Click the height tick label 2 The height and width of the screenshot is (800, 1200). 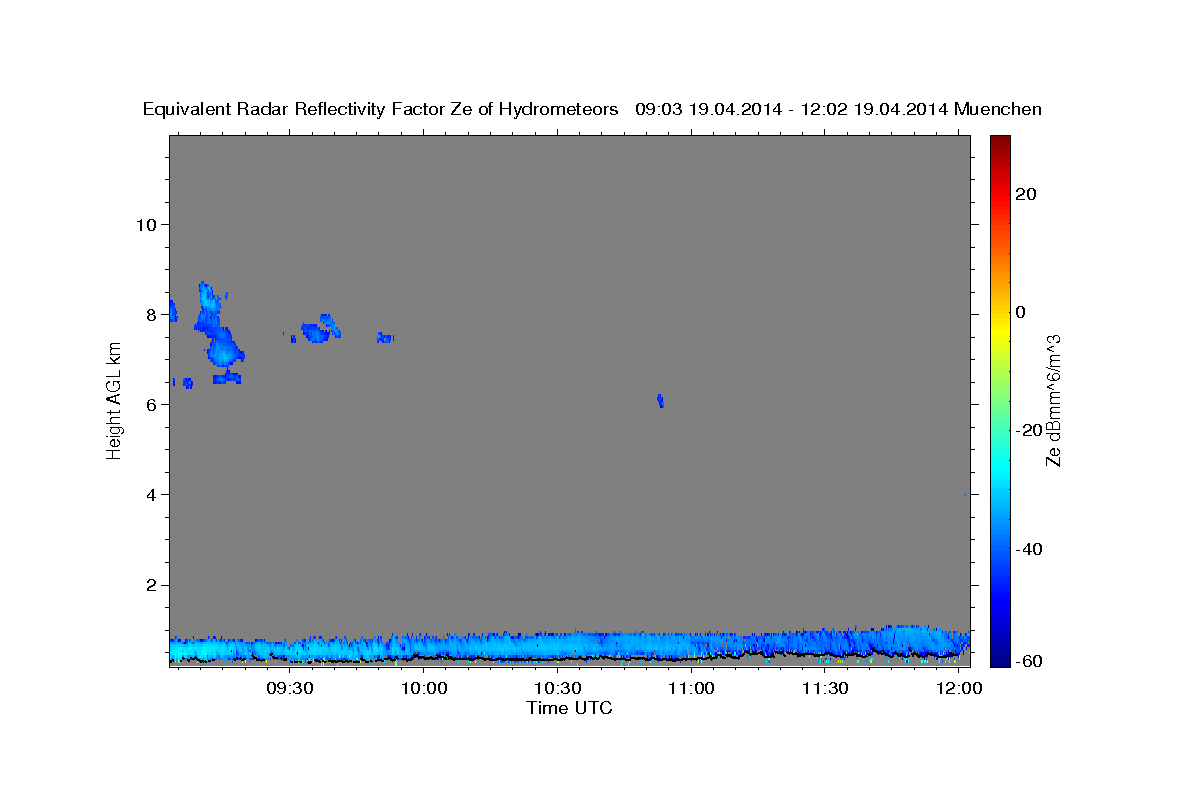pos(152,585)
